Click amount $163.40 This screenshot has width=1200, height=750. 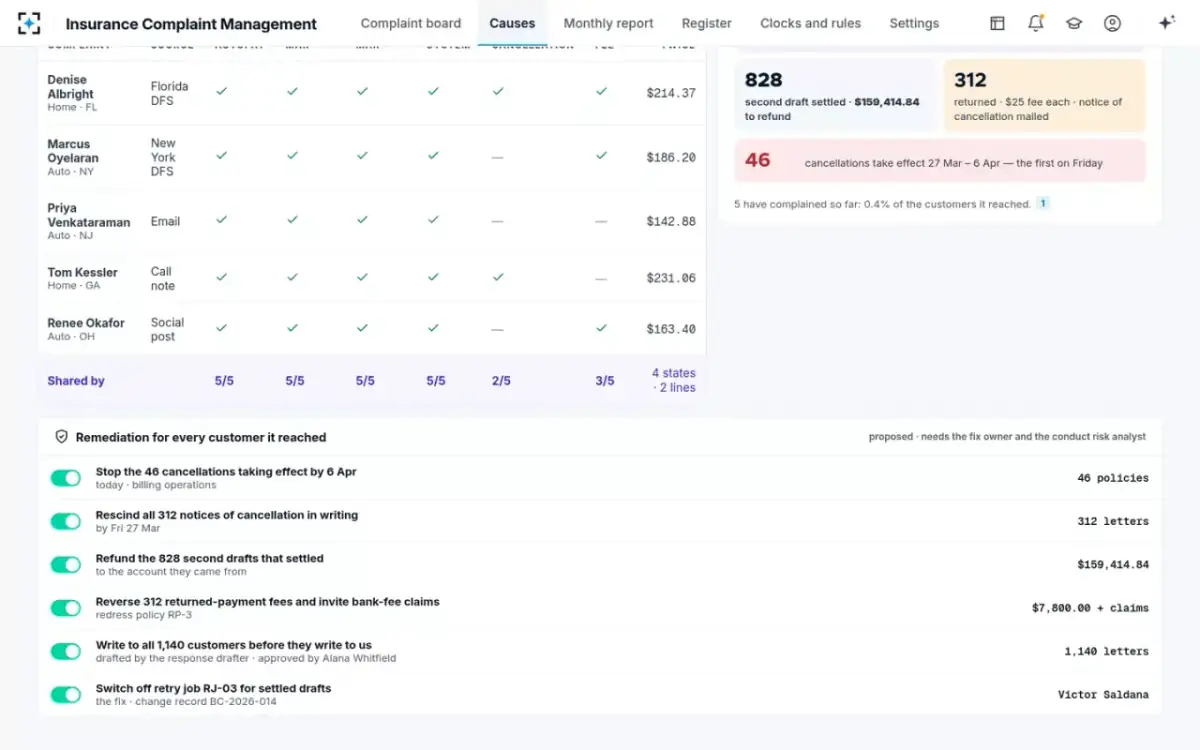tap(671, 329)
